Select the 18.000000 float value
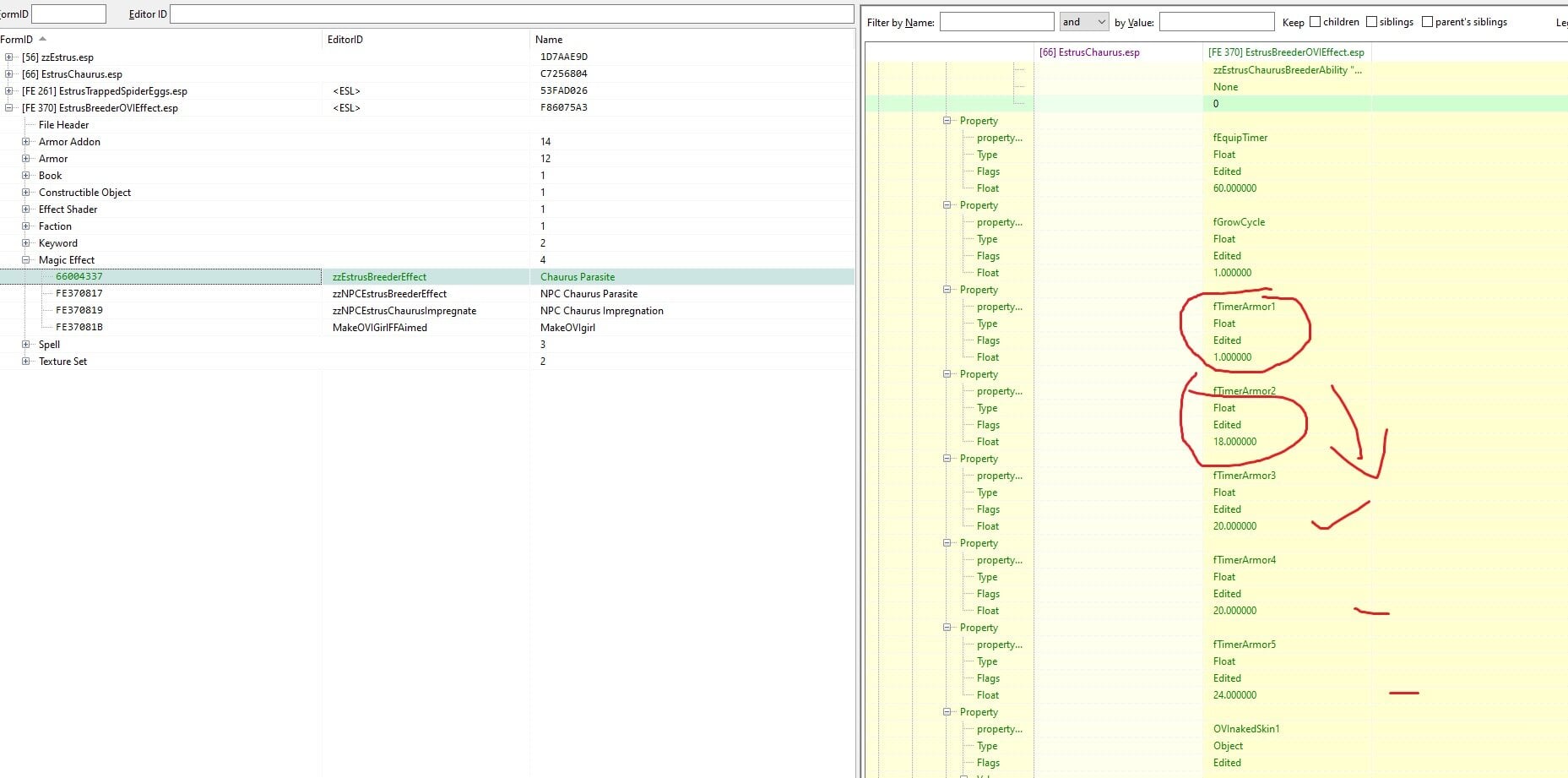The height and width of the screenshot is (778, 1568). coord(1234,442)
